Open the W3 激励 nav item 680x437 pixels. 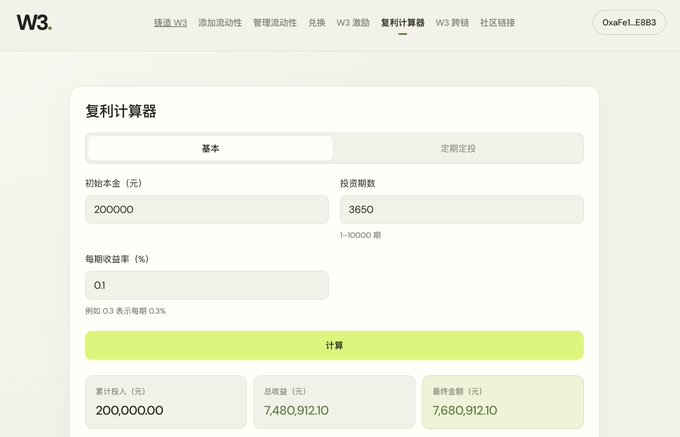(353, 23)
